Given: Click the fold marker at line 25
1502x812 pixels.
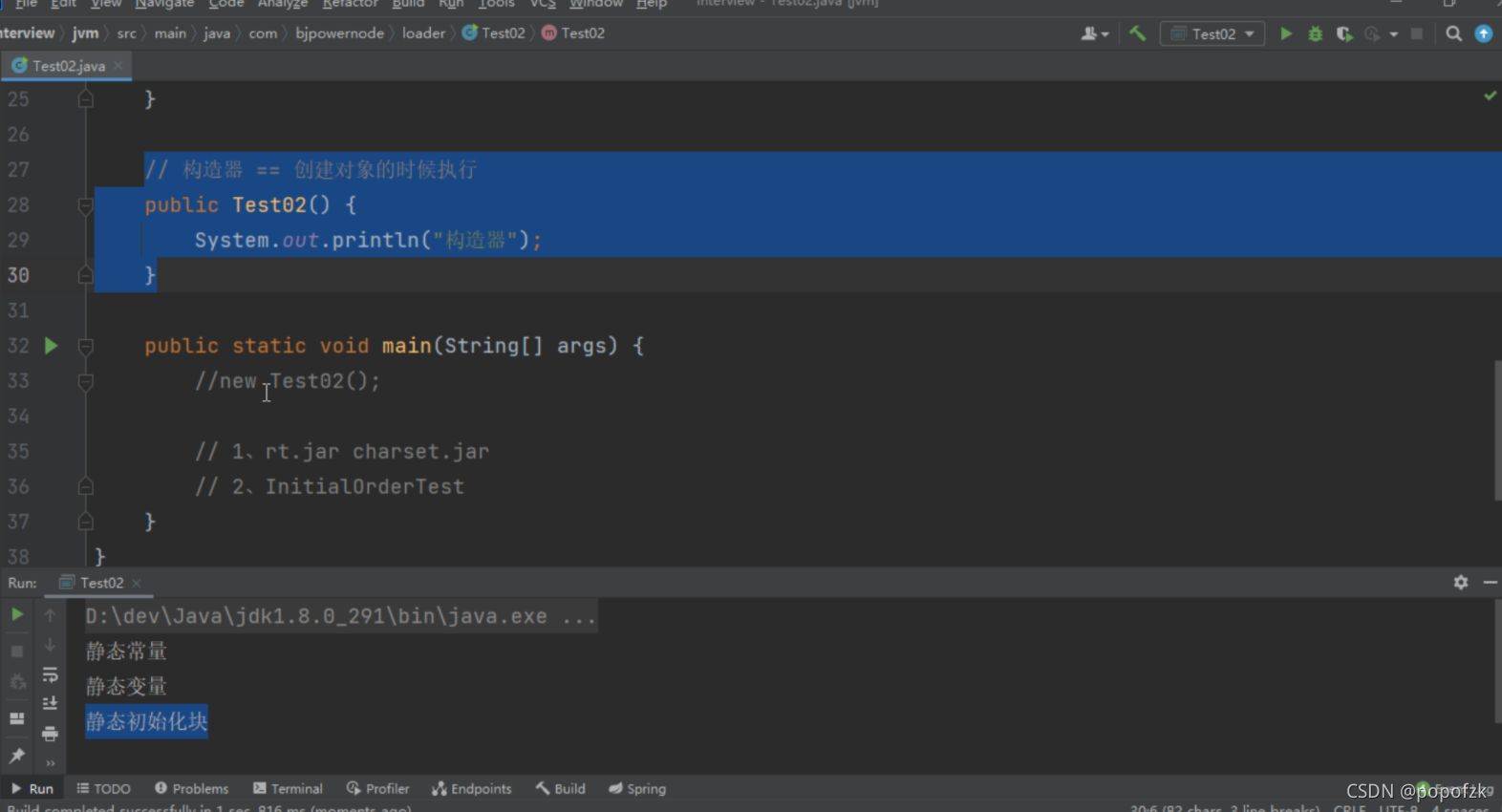Looking at the screenshot, I should [x=85, y=99].
